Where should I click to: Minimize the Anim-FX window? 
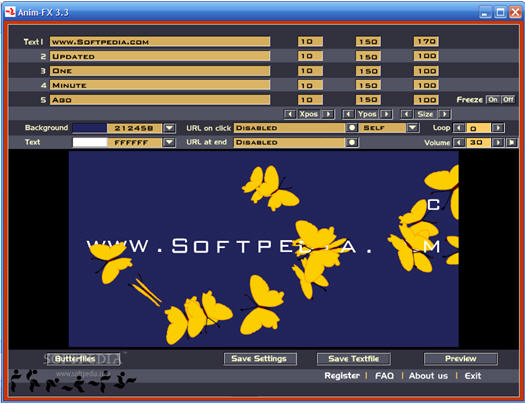click(484, 12)
